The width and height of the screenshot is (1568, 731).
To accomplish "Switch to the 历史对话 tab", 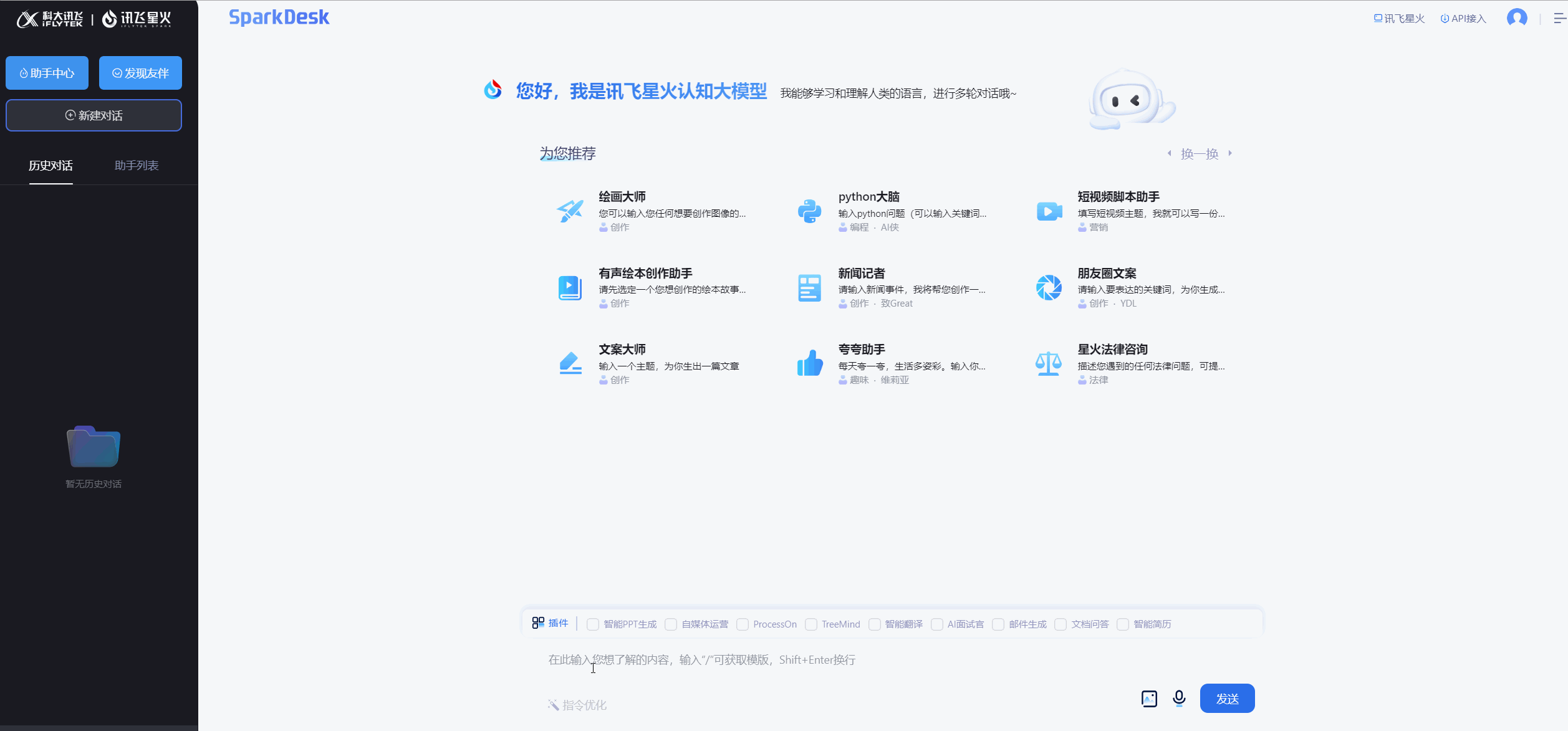I will [x=51, y=166].
